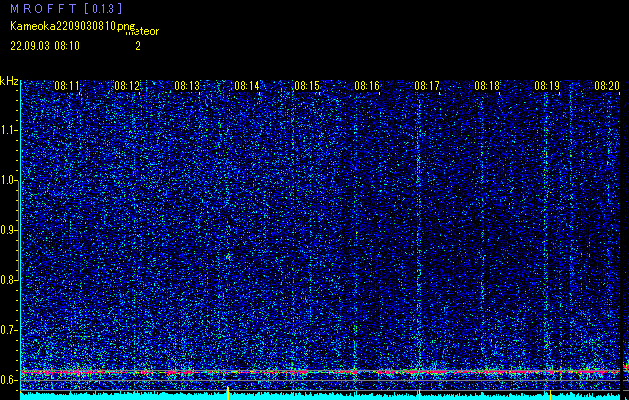Click the 08:11 time label
The image size is (629, 400).
point(67,86)
